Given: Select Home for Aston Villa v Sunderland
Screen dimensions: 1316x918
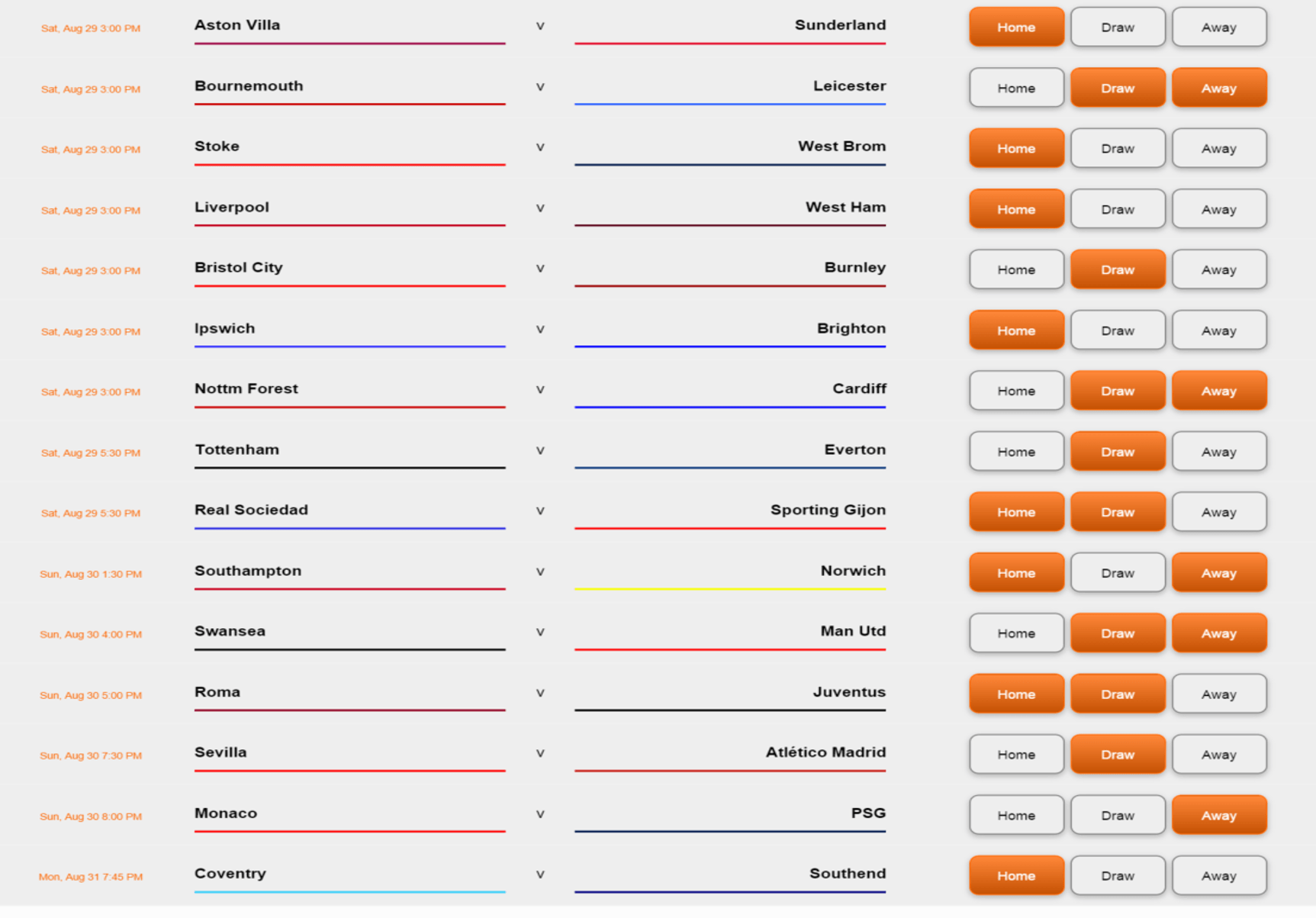Looking at the screenshot, I should point(1016,27).
